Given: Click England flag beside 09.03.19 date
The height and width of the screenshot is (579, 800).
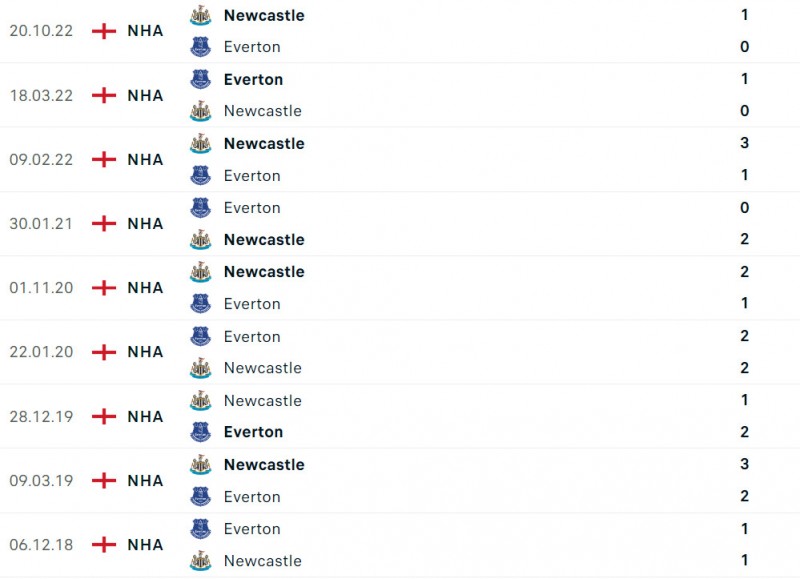Looking at the screenshot, I should [x=104, y=481].
